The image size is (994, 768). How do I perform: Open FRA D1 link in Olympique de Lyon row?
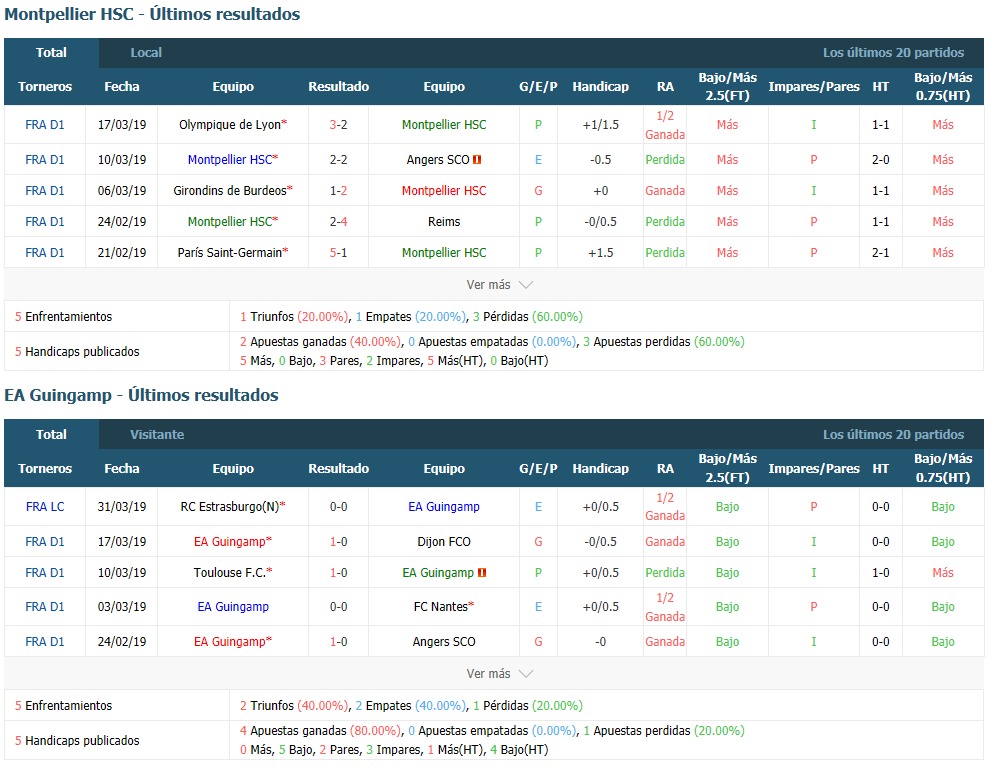click(x=45, y=125)
